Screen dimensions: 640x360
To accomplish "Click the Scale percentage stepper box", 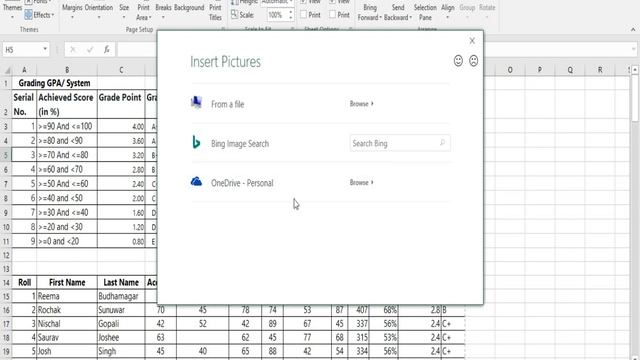I will pyautogui.click(x=280, y=15).
